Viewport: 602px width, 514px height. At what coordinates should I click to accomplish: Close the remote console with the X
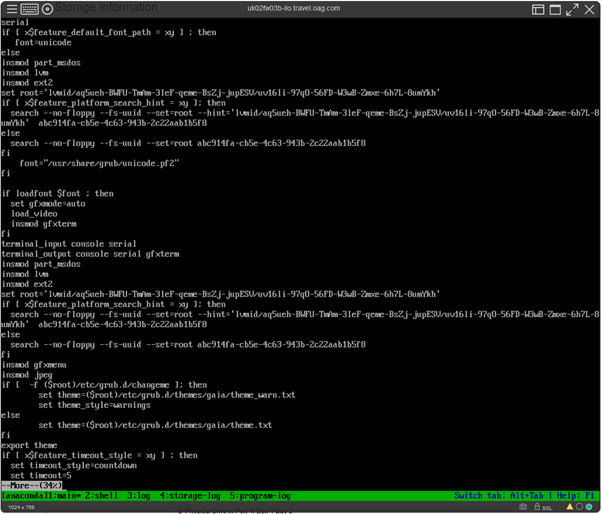[593, 9]
